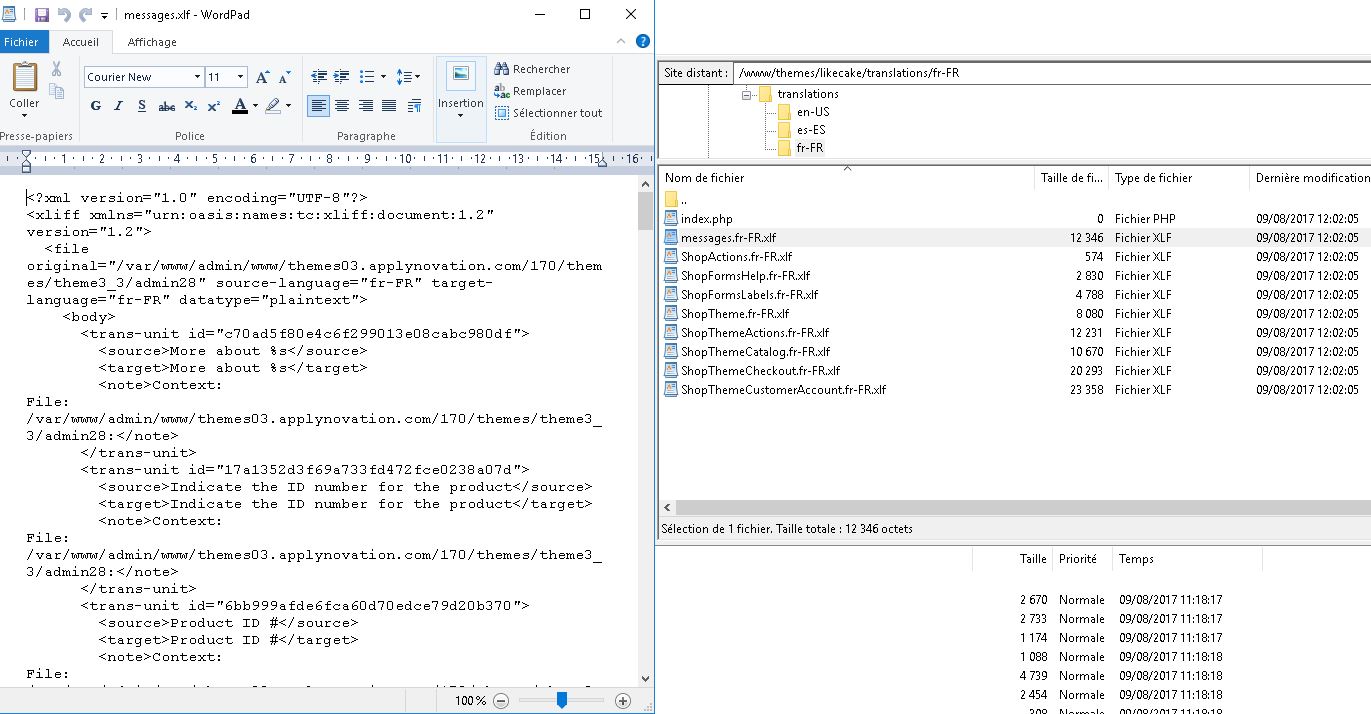Increase font size with grow icon

(262, 77)
